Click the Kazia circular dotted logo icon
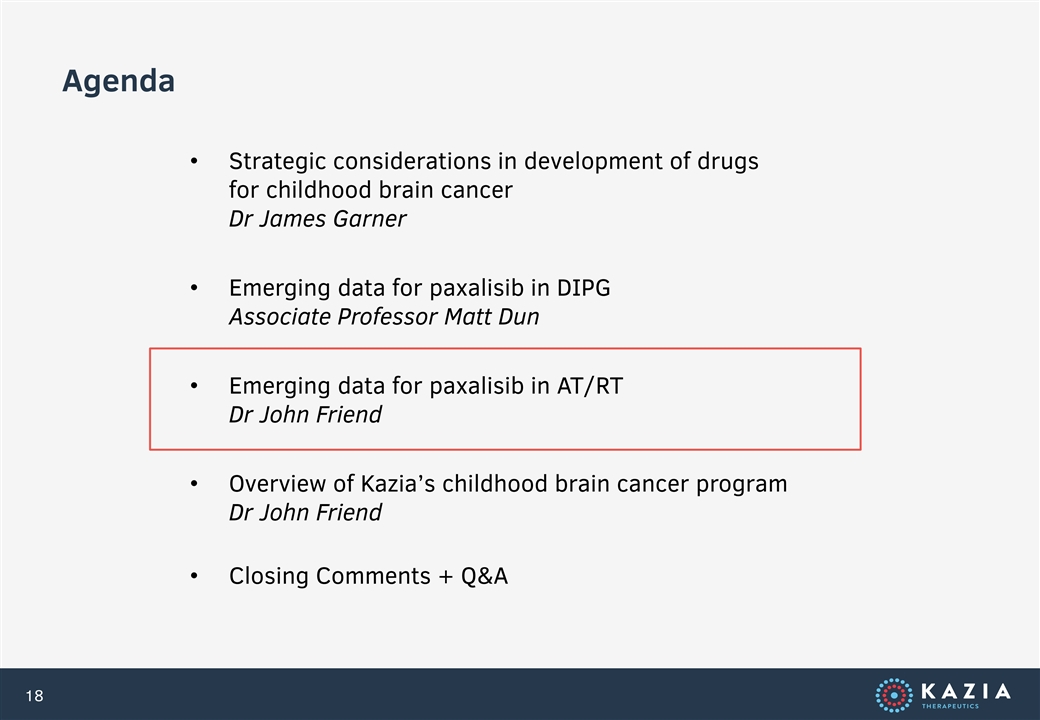Screen dimensions: 1040x720 pos(893,695)
